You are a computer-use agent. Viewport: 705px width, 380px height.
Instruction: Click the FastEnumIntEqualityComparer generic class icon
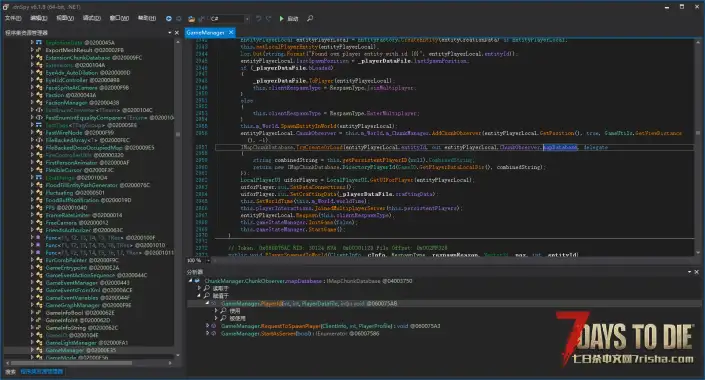click(39, 117)
